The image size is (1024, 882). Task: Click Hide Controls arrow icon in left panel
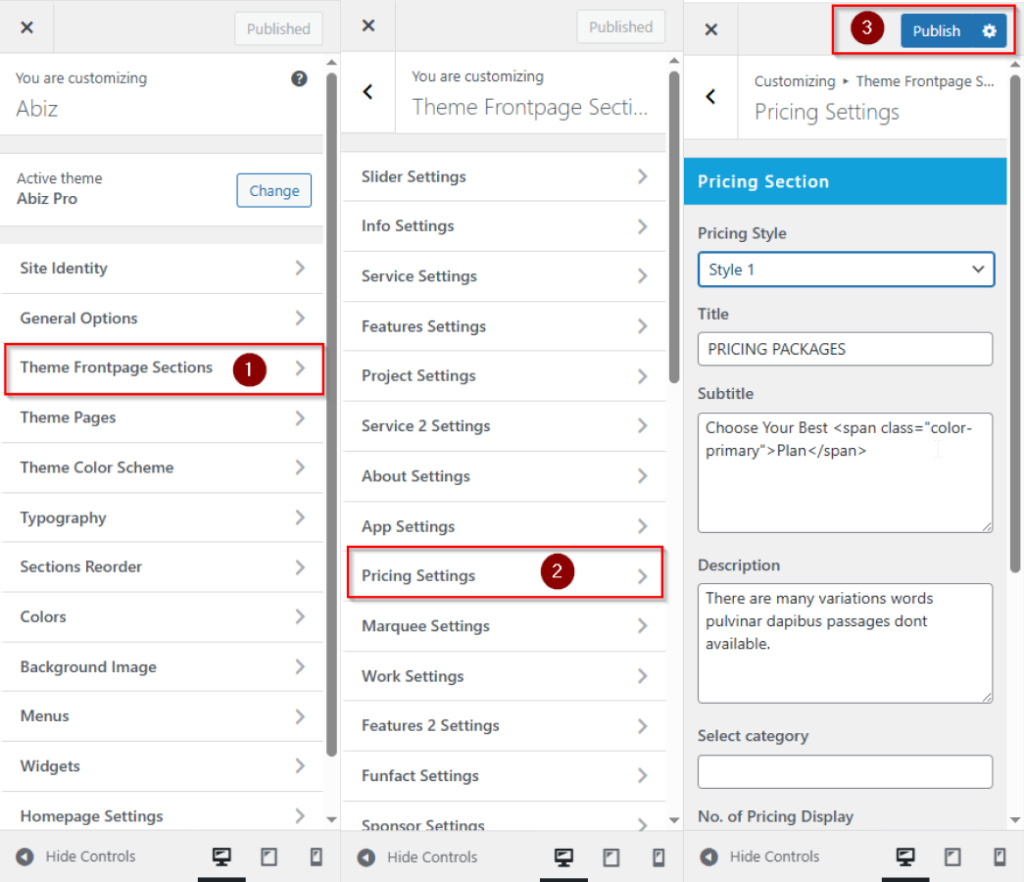click(25, 857)
